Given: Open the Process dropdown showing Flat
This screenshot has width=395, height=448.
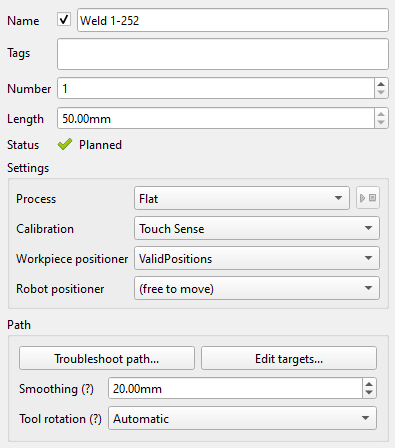Looking at the screenshot, I should pyautogui.click(x=242, y=198).
